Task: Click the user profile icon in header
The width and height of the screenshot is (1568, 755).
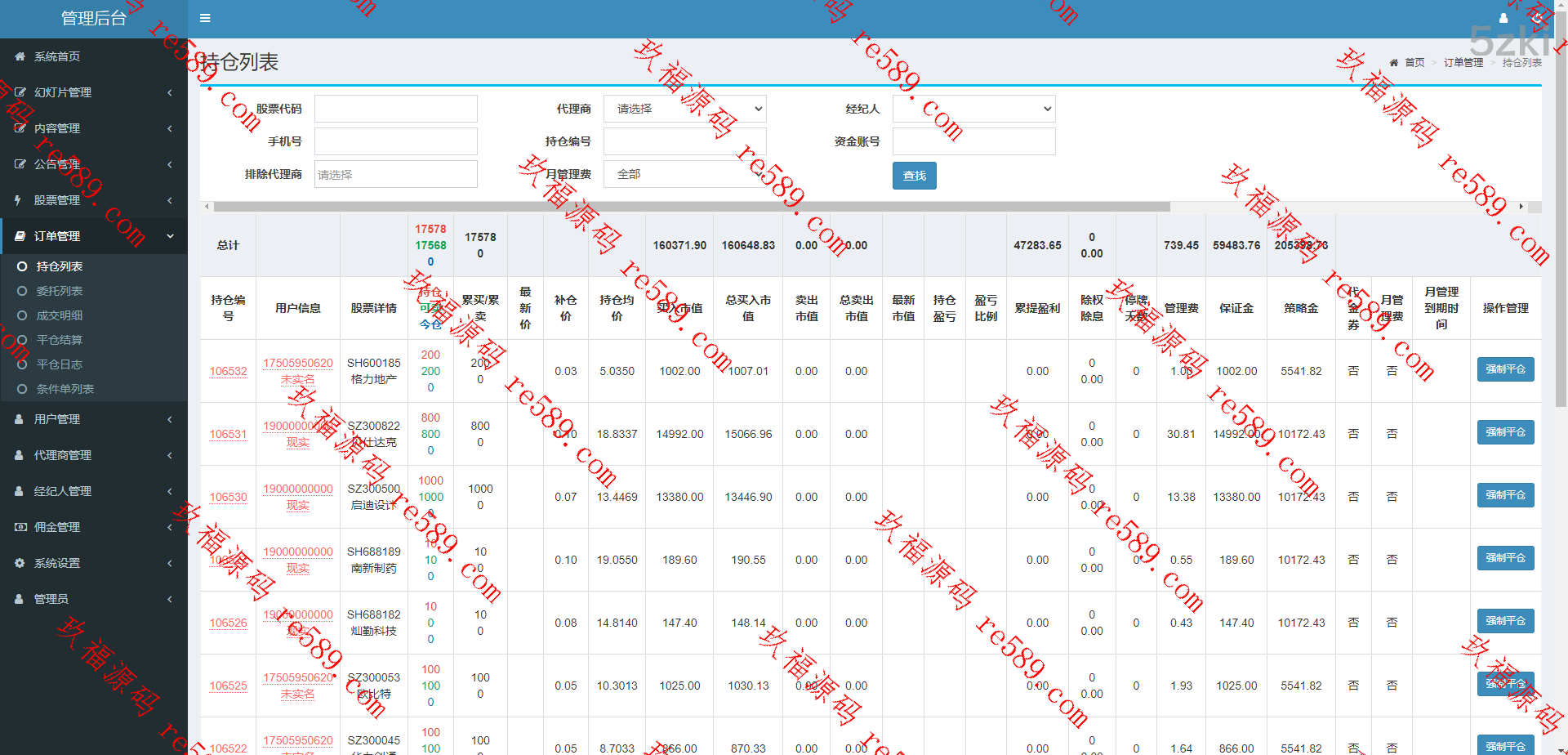Action: pos(1503,18)
